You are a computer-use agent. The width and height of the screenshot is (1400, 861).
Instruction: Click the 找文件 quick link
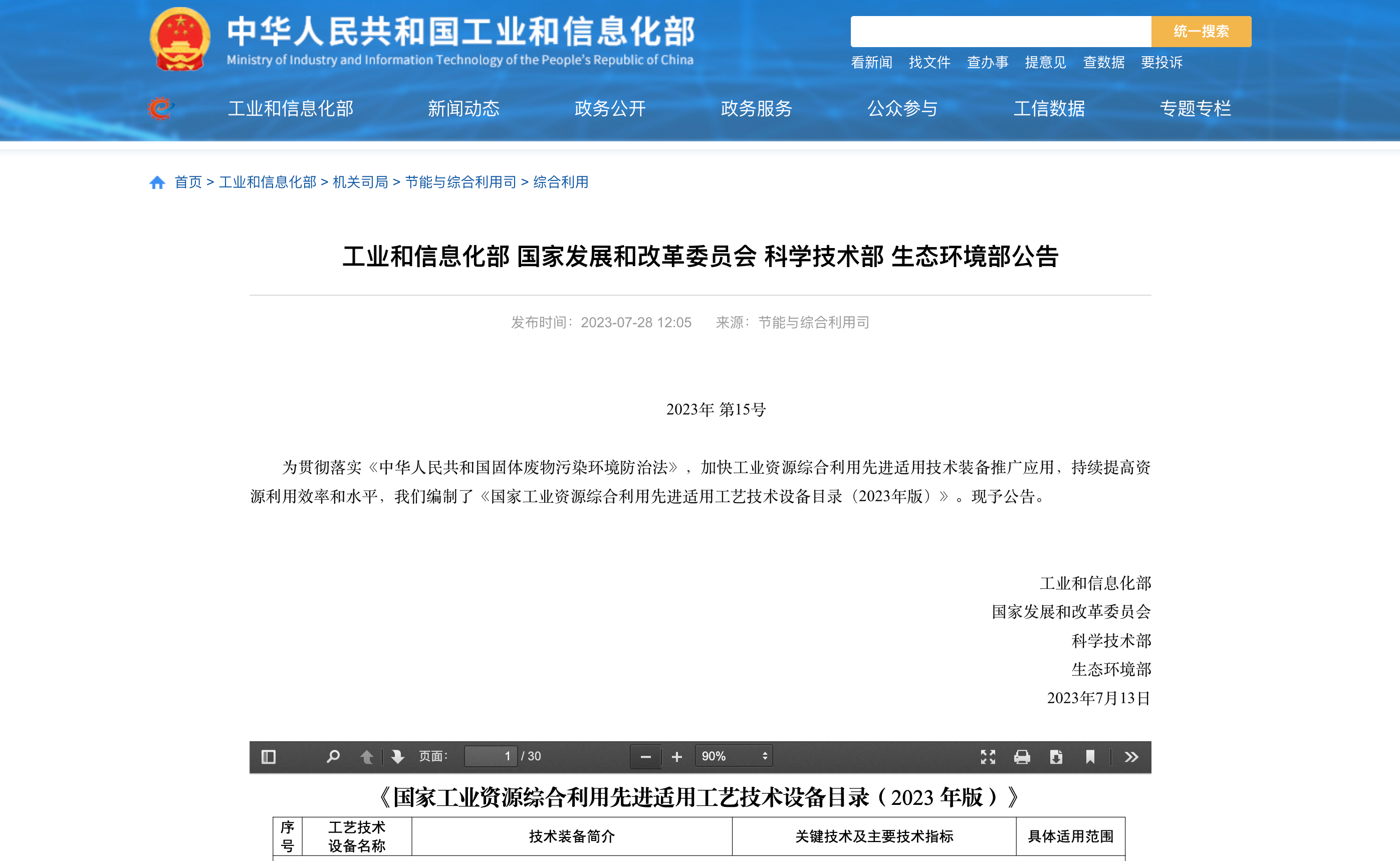929,62
